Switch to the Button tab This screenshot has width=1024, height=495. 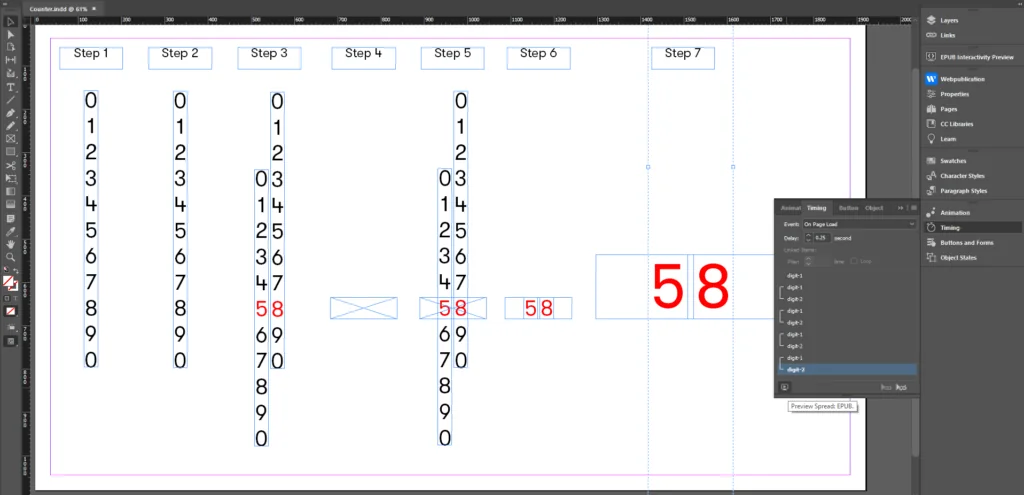pyautogui.click(x=848, y=208)
